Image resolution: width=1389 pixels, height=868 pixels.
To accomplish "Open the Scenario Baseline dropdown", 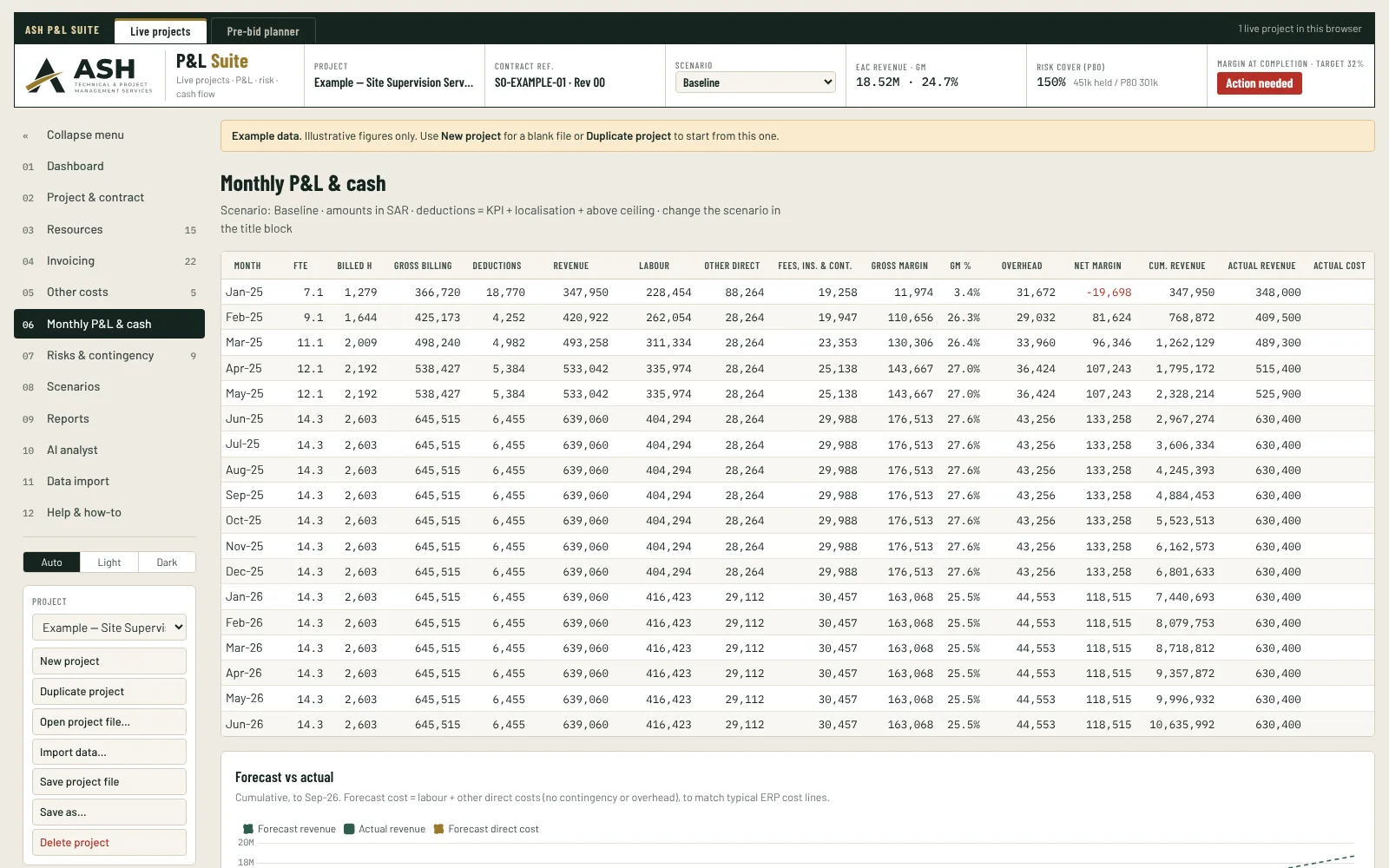I will pyautogui.click(x=755, y=82).
